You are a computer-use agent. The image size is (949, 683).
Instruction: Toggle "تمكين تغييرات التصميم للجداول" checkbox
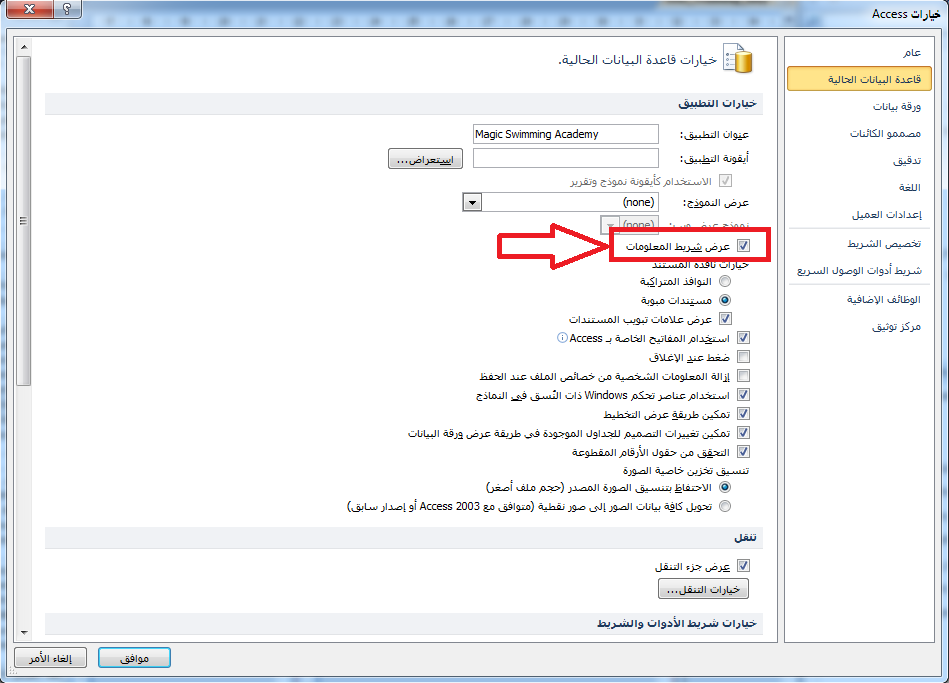pos(743,432)
